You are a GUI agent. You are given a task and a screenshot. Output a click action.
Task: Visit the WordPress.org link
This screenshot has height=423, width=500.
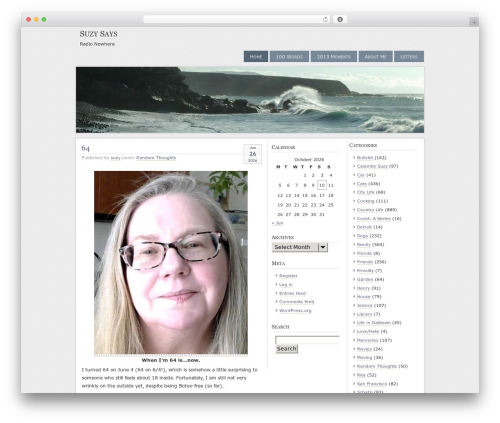coord(295,310)
